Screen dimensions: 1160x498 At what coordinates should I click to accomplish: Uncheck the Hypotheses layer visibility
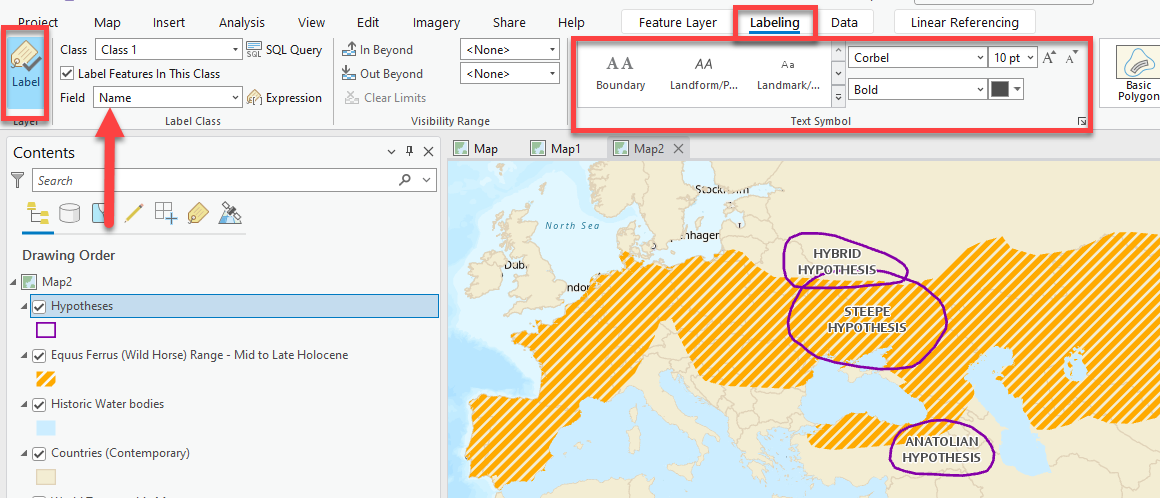40,306
